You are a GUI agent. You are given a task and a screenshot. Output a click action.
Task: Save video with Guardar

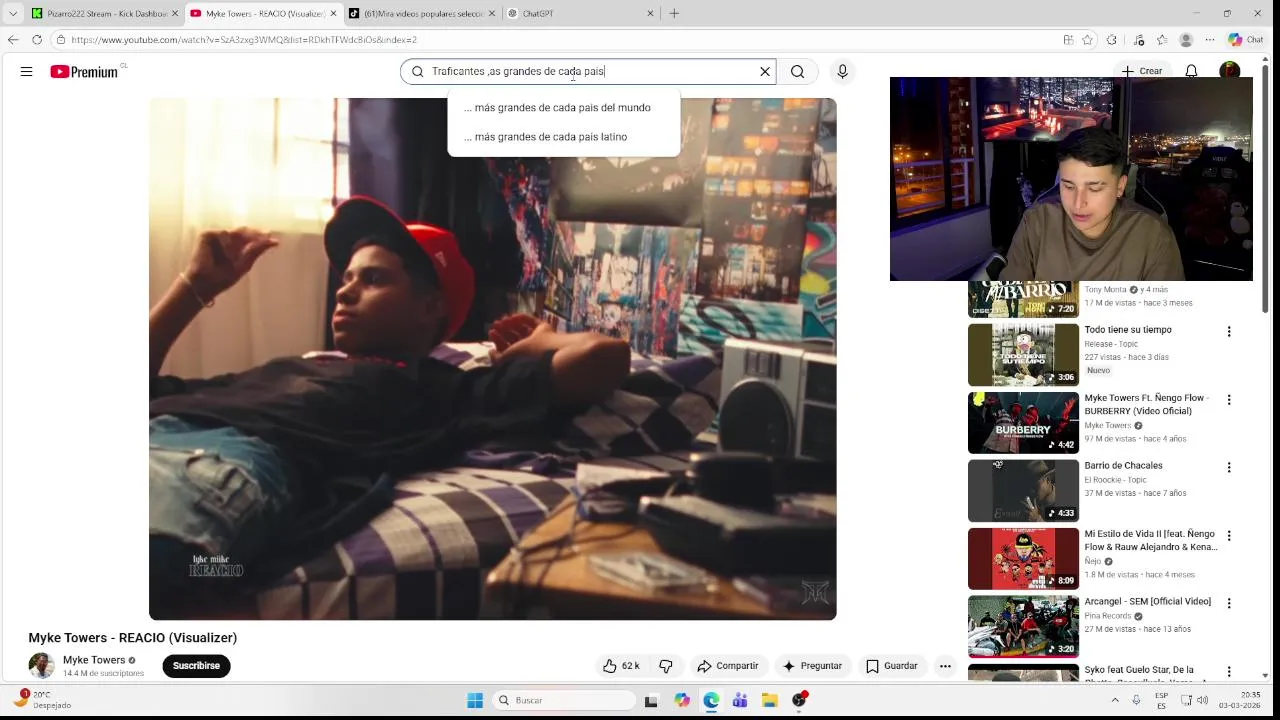click(891, 666)
